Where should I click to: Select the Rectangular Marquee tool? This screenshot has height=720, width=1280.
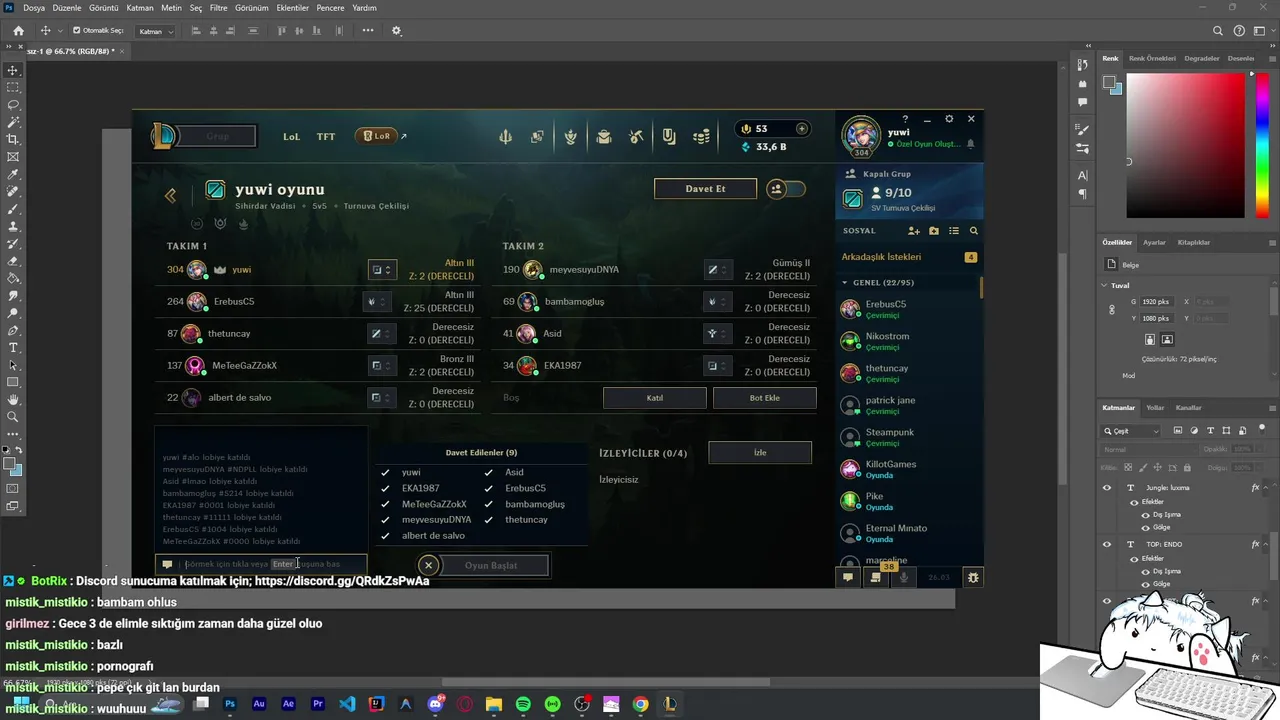point(13,88)
